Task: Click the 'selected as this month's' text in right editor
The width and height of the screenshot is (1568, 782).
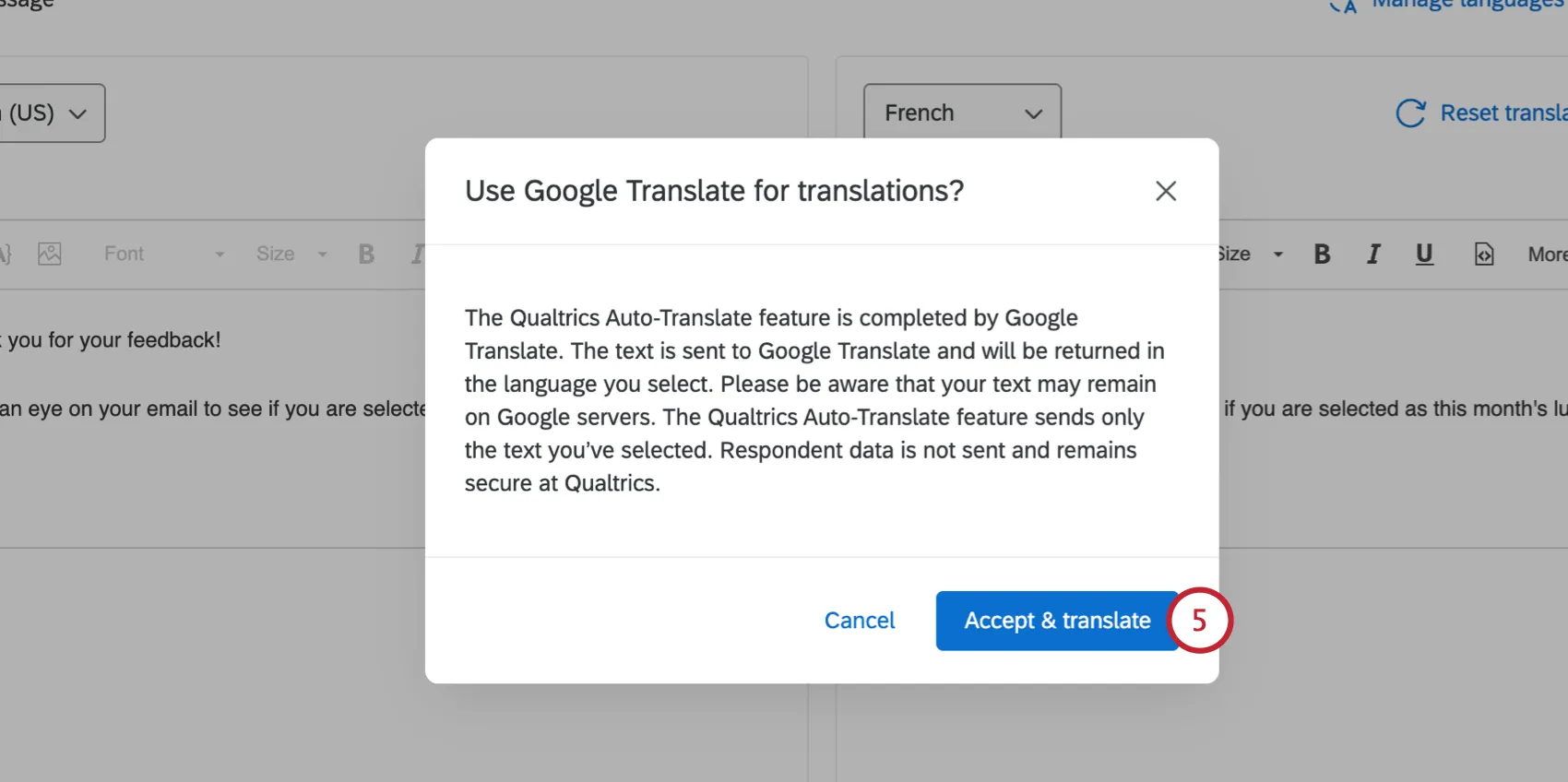Action: 1432,409
